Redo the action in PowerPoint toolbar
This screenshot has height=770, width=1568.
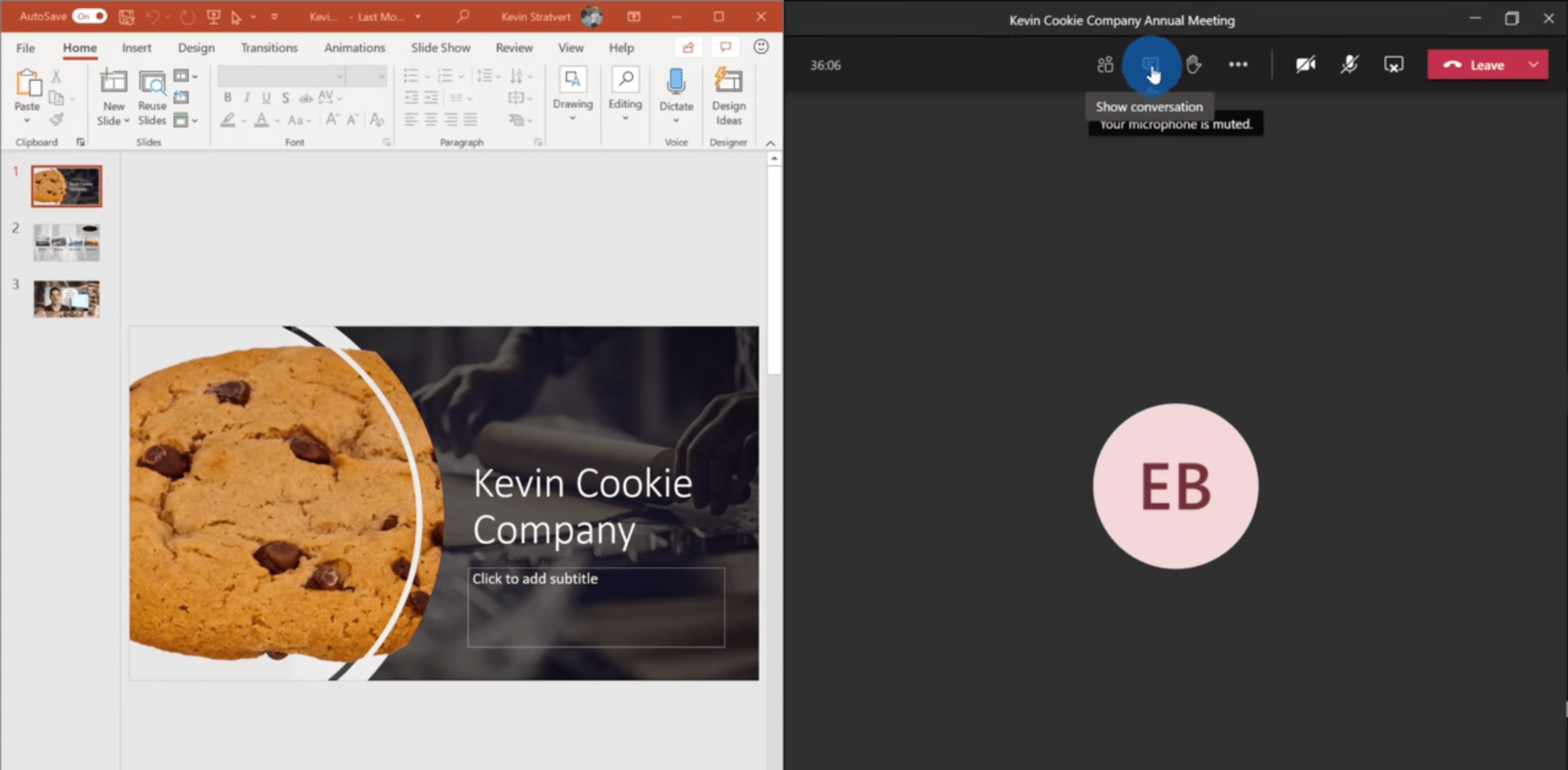[187, 16]
